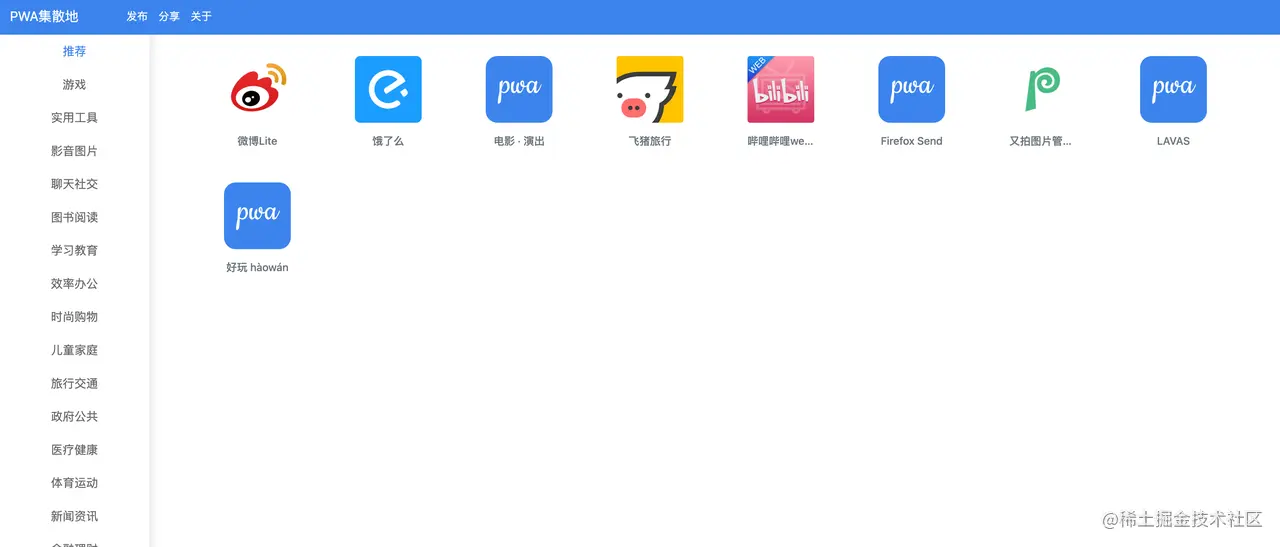This screenshot has width=1280, height=547.
Task: Click the 微博Lite label text
Action: pos(257,141)
